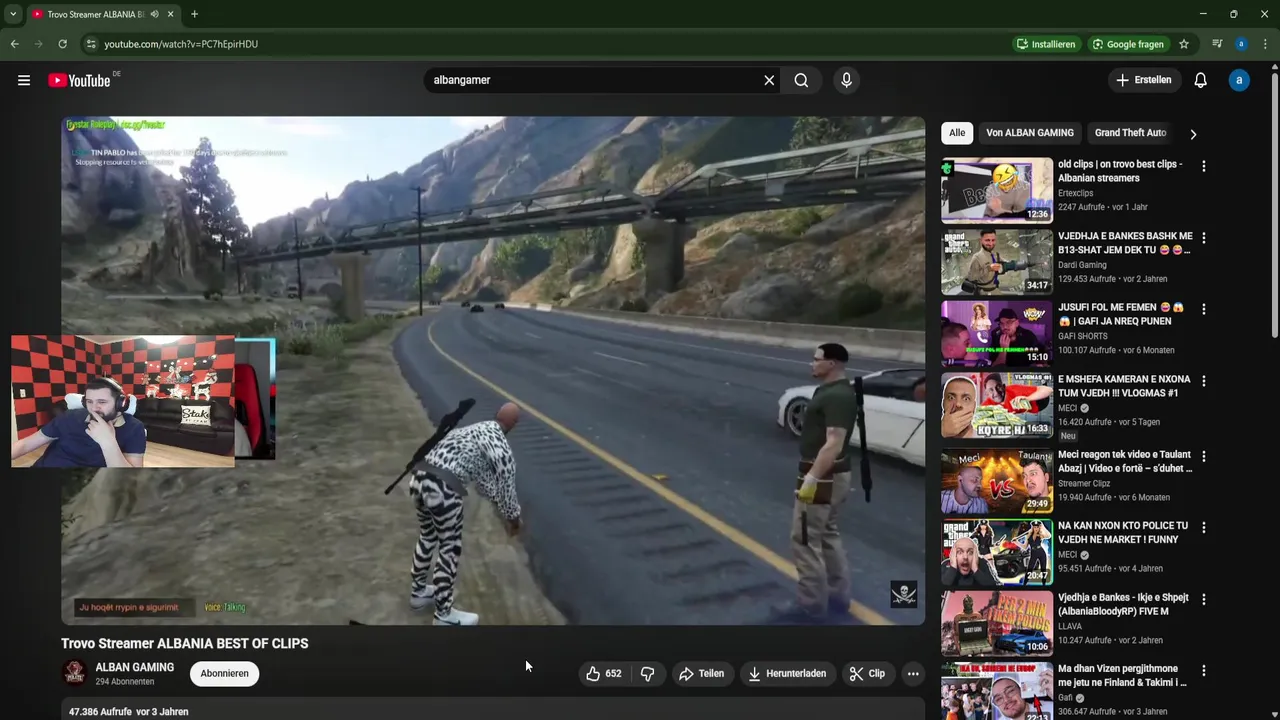Open the tab search dropdown arrow
1280x720 pixels.
point(13,14)
